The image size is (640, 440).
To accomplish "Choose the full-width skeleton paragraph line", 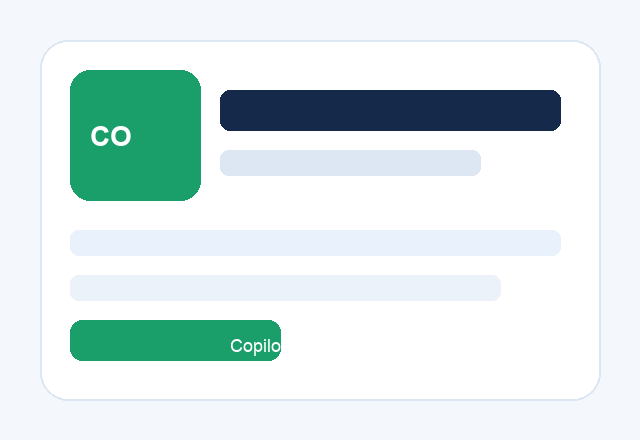I will click(316, 243).
